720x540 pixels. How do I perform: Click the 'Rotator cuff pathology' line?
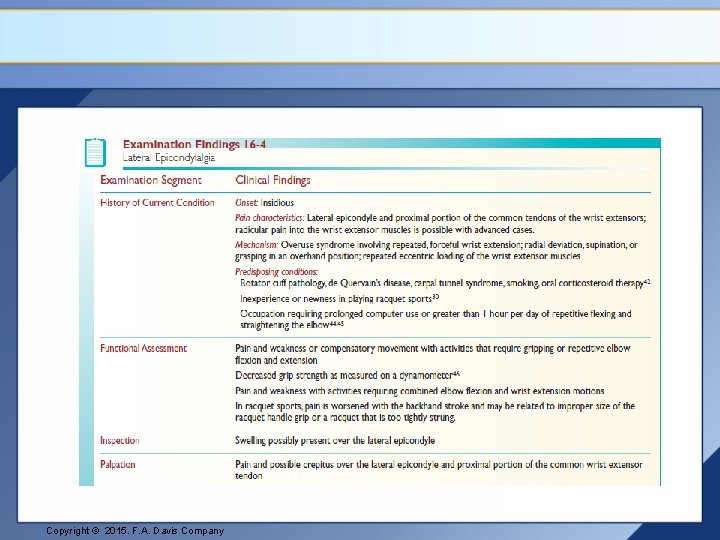(445, 283)
